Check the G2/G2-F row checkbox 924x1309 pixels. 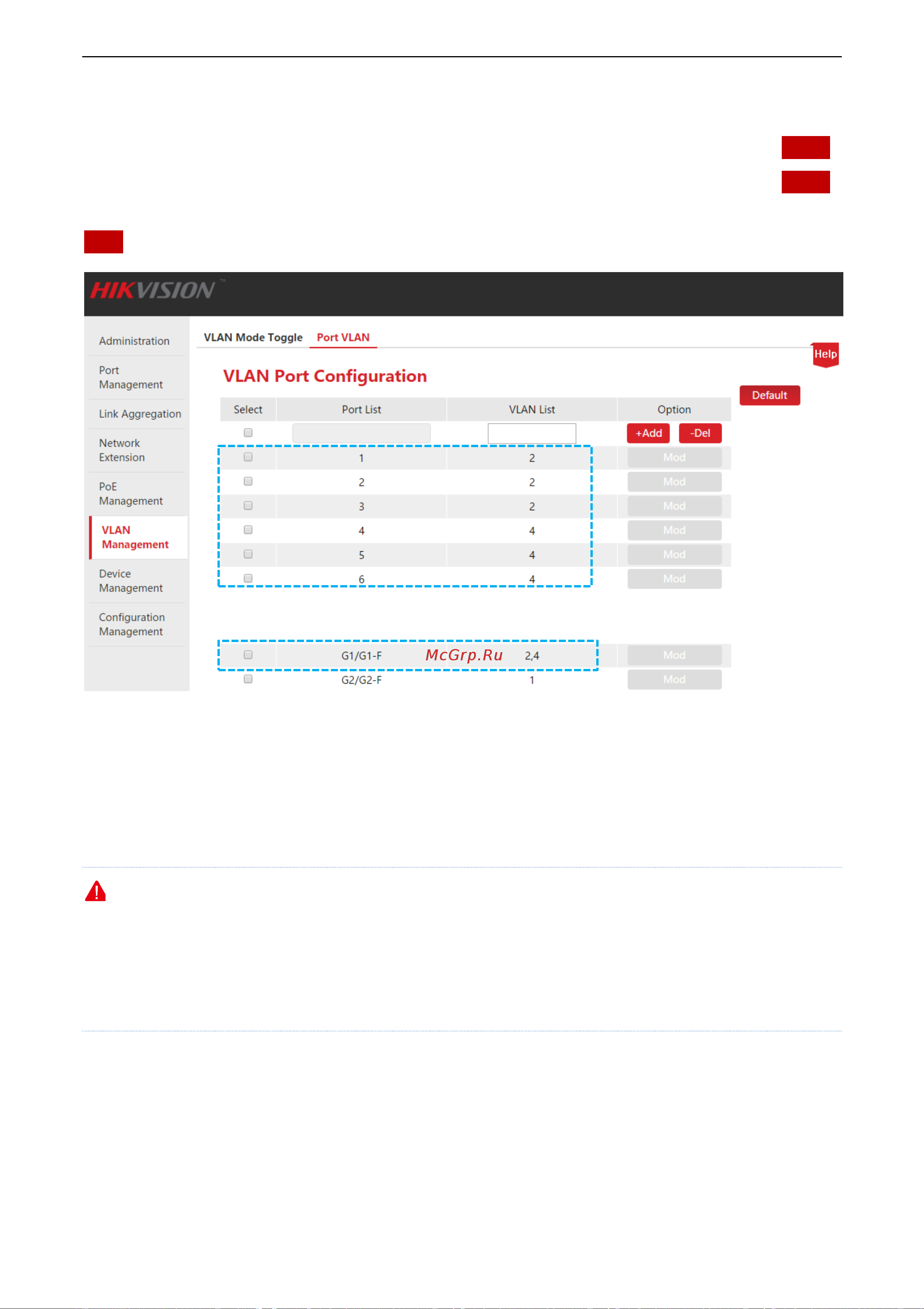pyautogui.click(x=248, y=679)
